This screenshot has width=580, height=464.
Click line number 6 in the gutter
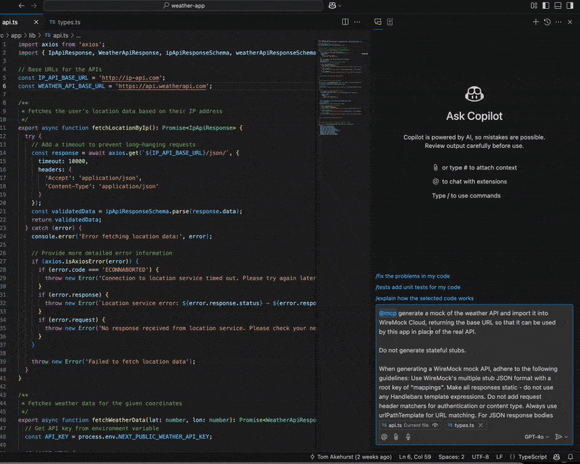pyautogui.click(x=4, y=86)
